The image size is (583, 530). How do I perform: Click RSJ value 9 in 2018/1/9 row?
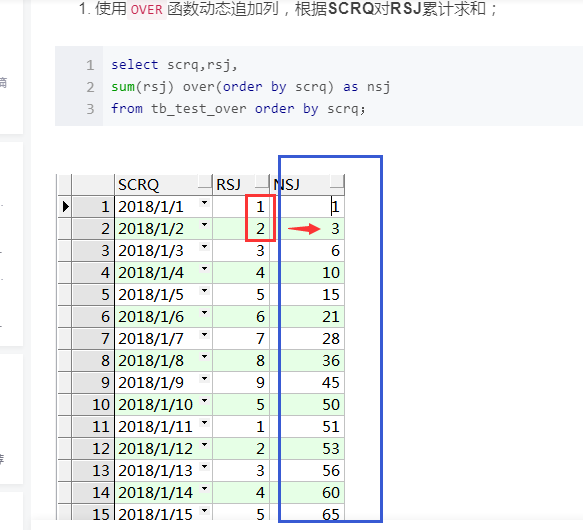click(x=241, y=382)
